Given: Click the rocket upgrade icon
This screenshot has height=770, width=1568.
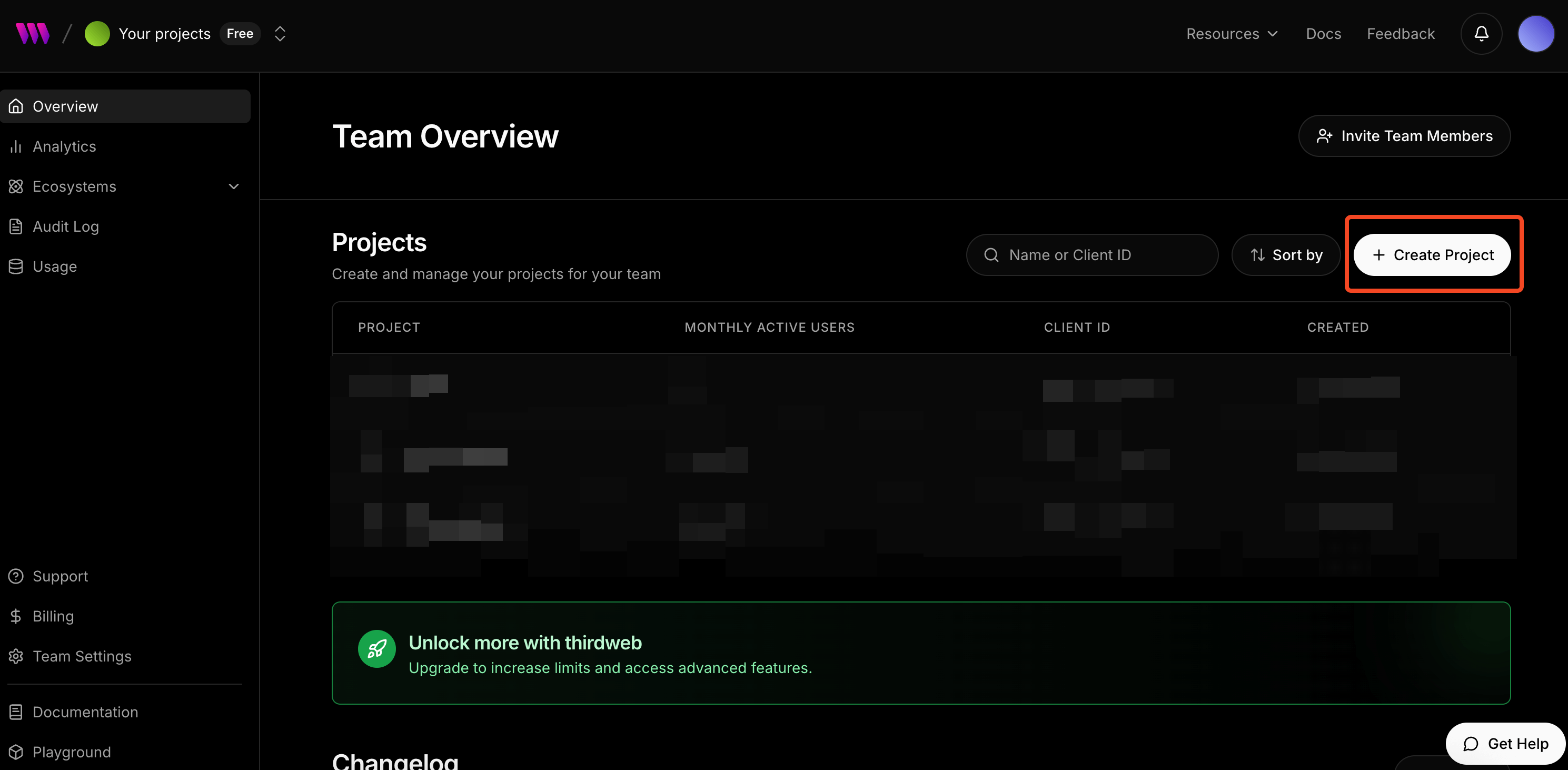Looking at the screenshot, I should 376,649.
